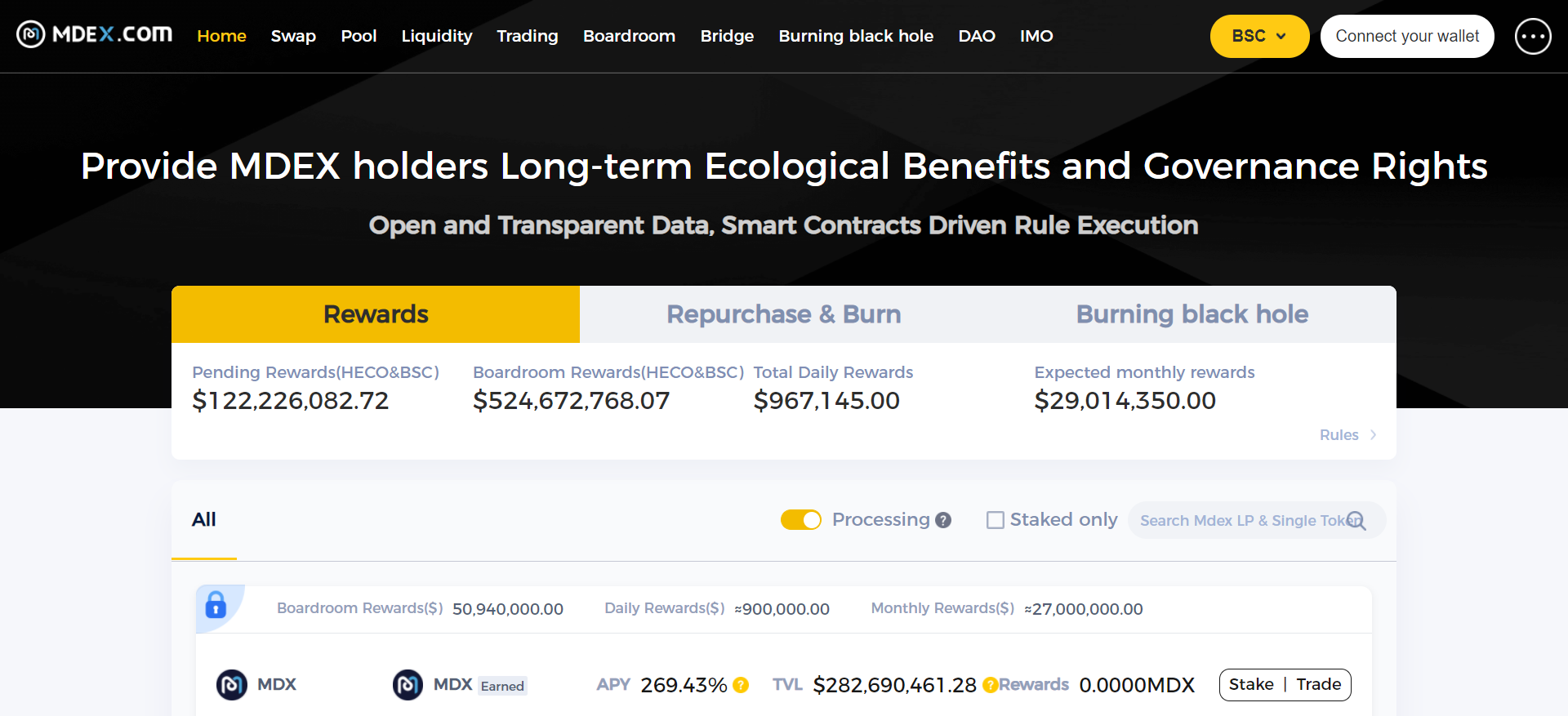1568x716 pixels.
Task: Open the three-dots more menu
Action: 1533,36
